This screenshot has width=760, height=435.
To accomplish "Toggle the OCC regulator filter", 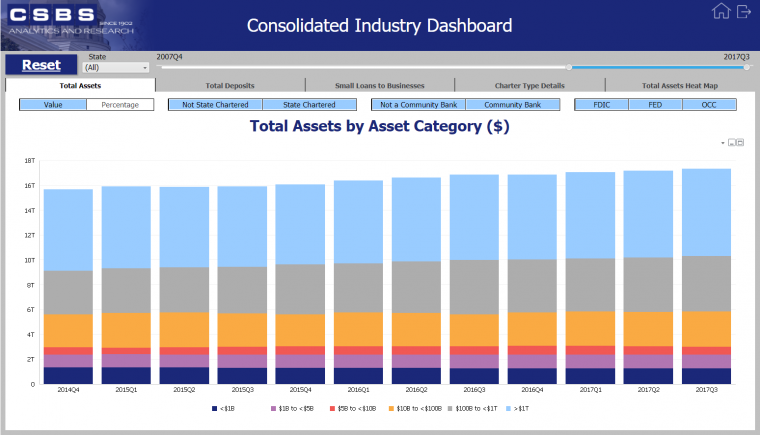I will (709, 105).
